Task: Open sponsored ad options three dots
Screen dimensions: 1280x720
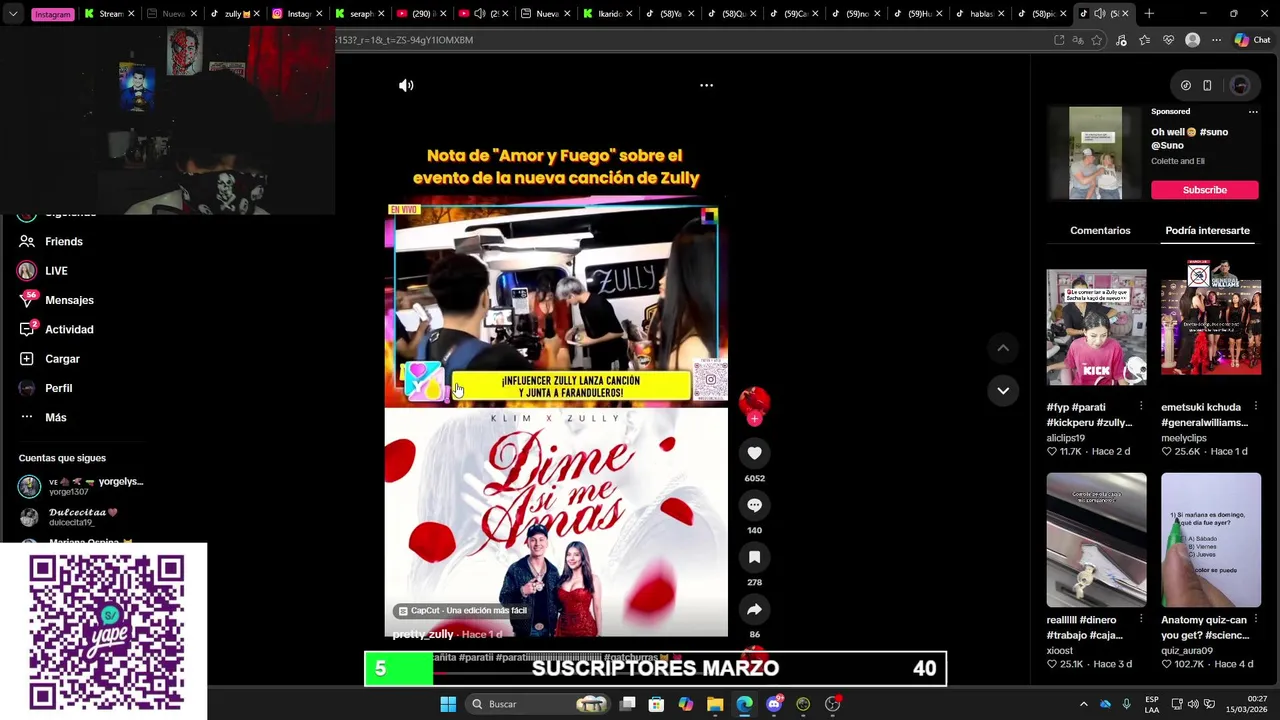Action: [1253, 112]
